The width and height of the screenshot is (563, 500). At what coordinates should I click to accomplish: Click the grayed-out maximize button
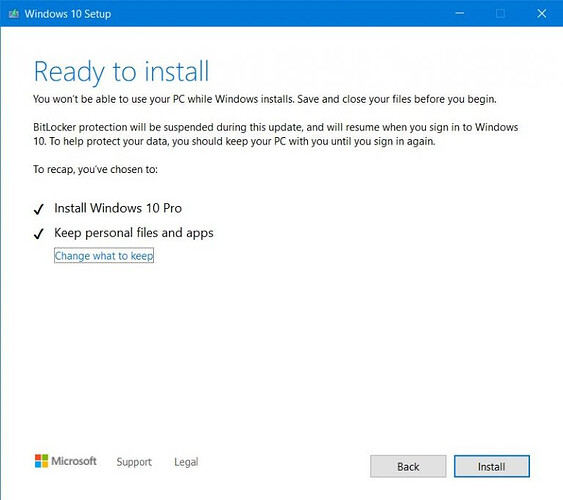500,14
